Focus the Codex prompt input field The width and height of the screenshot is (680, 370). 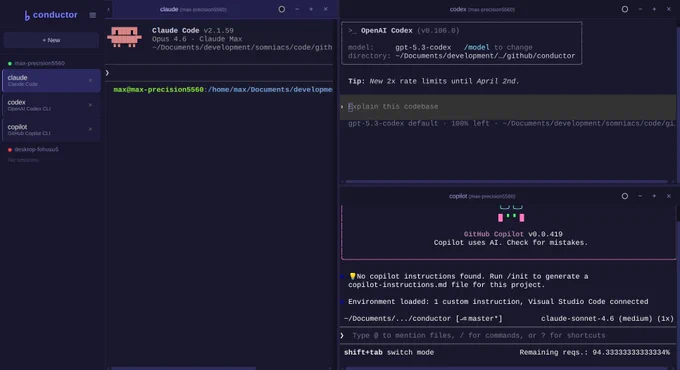(508, 107)
